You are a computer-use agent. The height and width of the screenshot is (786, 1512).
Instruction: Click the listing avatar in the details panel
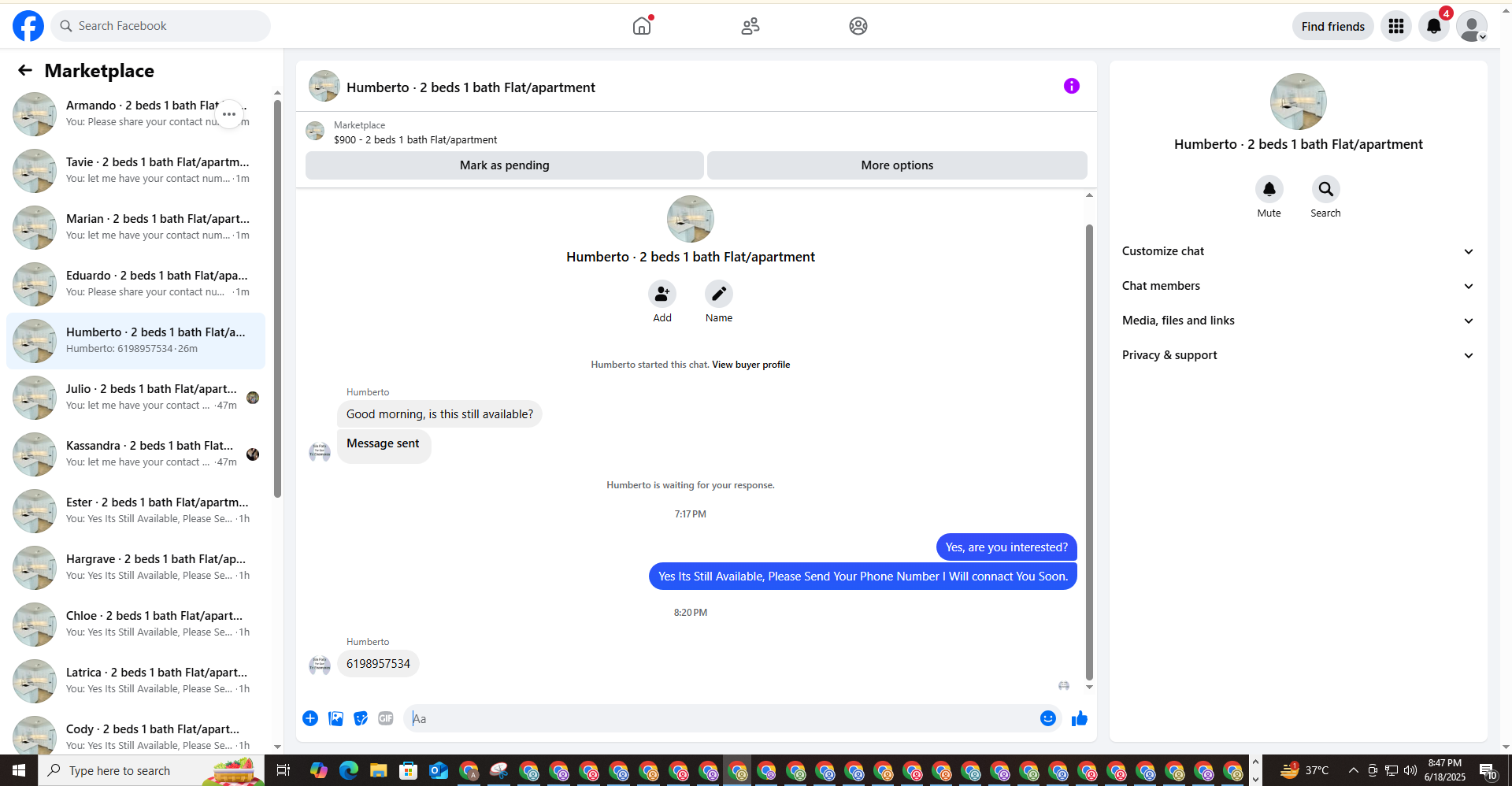point(1298,102)
